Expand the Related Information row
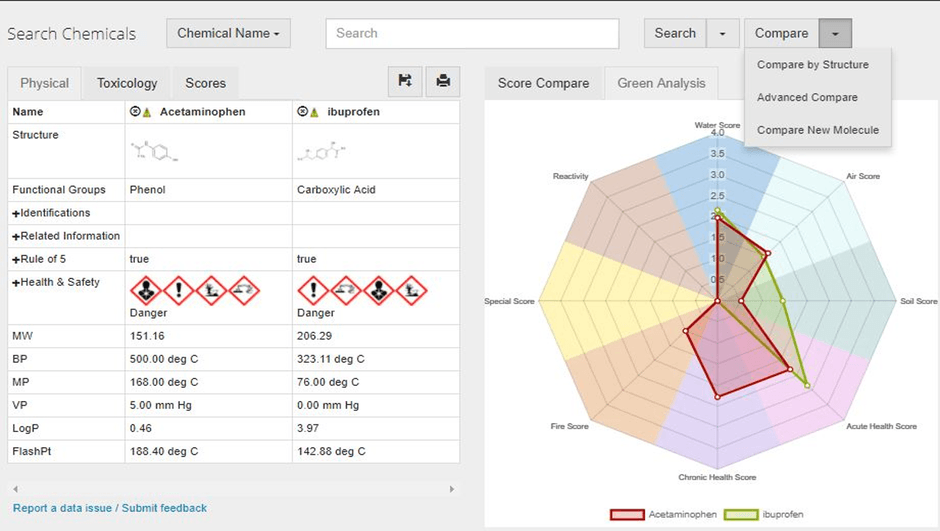 [x=65, y=236]
